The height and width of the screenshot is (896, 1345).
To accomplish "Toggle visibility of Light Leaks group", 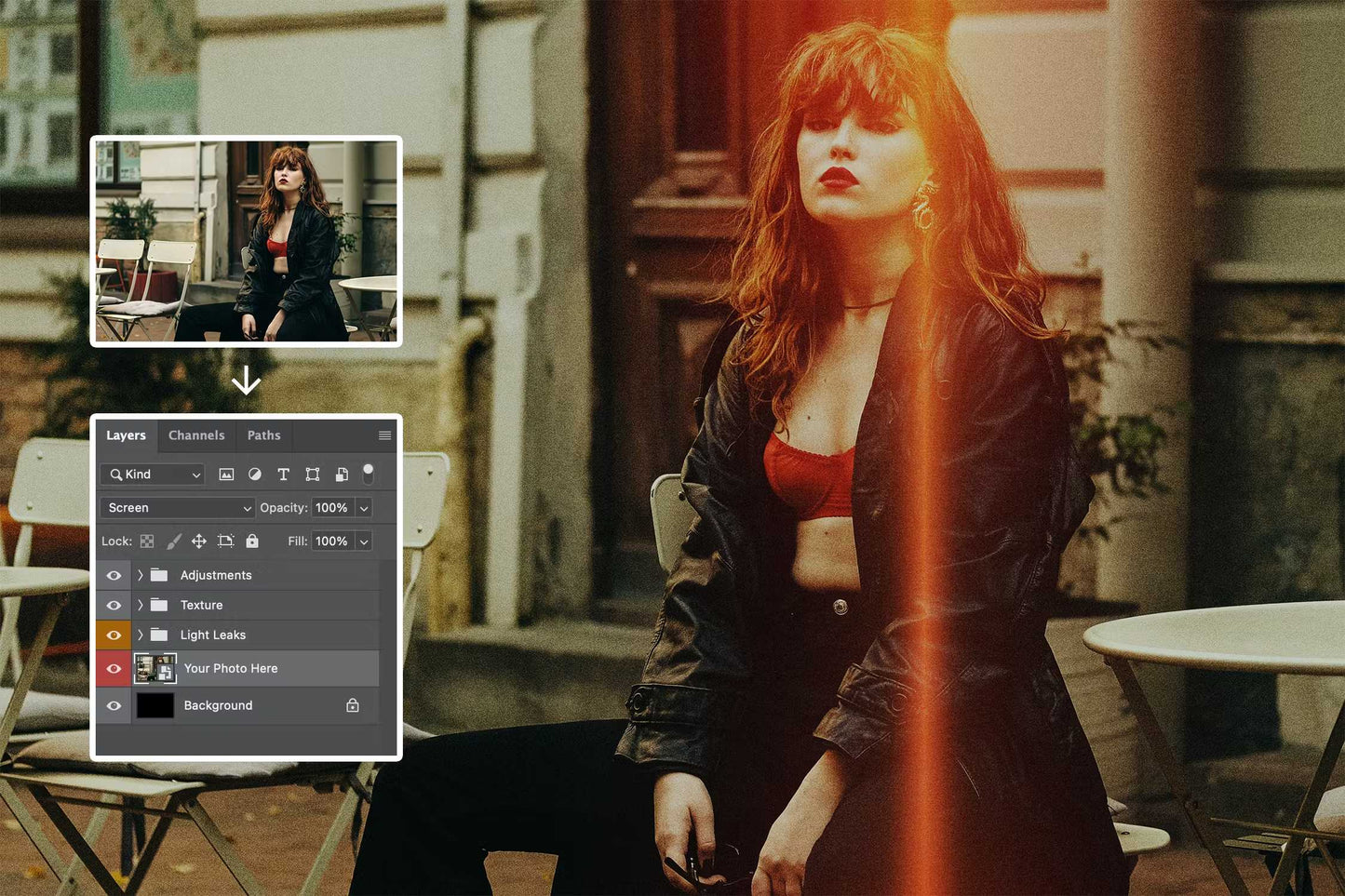I will pyautogui.click(x=114, y=635).
